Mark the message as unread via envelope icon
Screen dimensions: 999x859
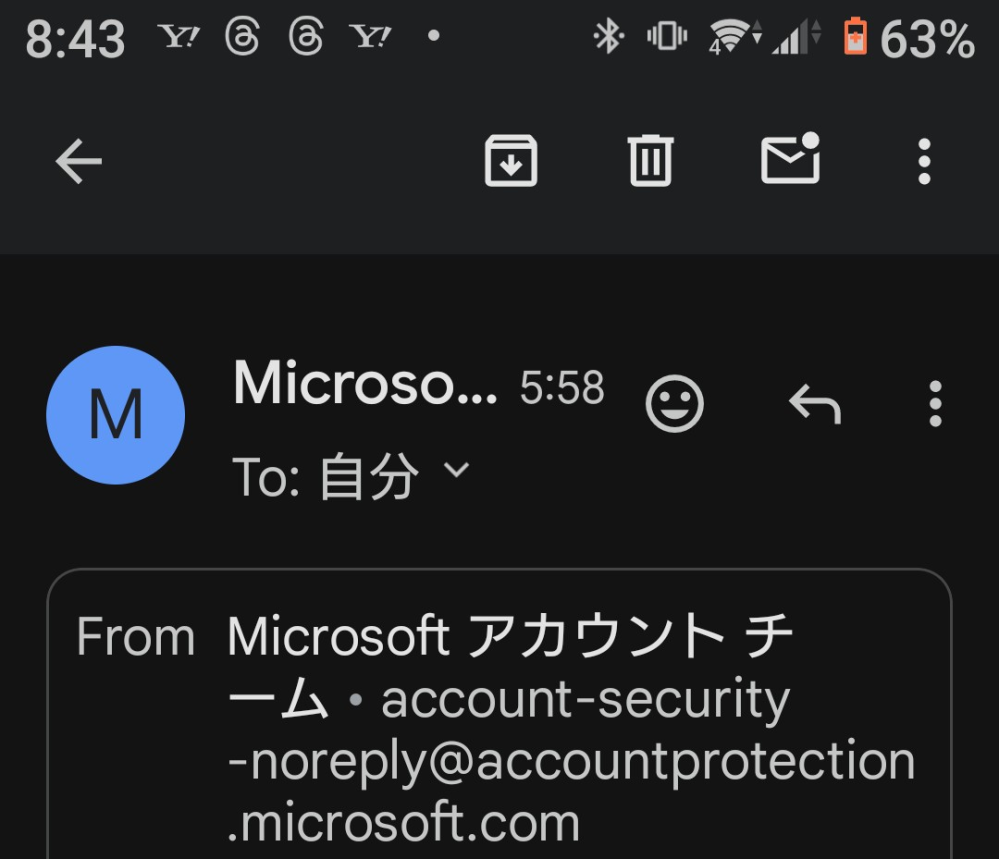point(791,159)
